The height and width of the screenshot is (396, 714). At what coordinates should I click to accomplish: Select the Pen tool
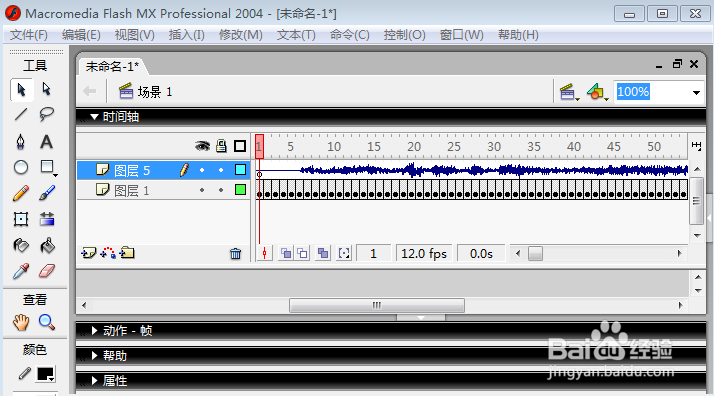21,142
